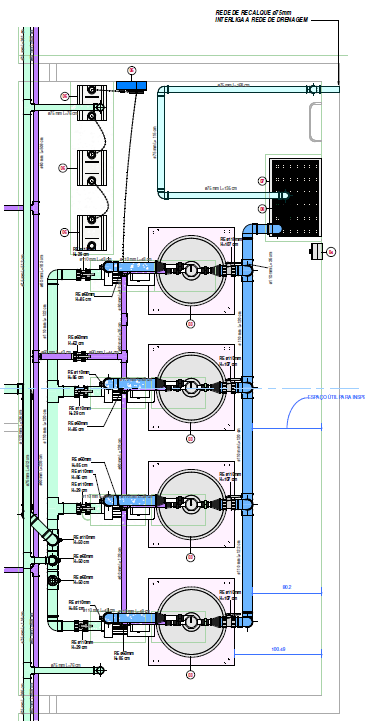The width and height of the screenshot is (365, 727).
Task: Select valve symbol on top right ø75 pipe
Action: pyautogui.click(x=314, y=89)
